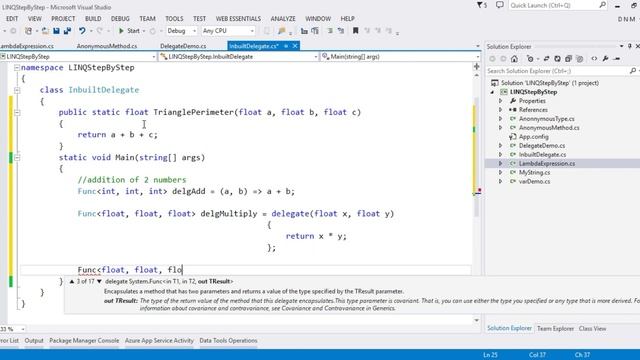Pin the Solution Explorer panel
The width and height of the screenshot is (640, 360).
(629, 46)
